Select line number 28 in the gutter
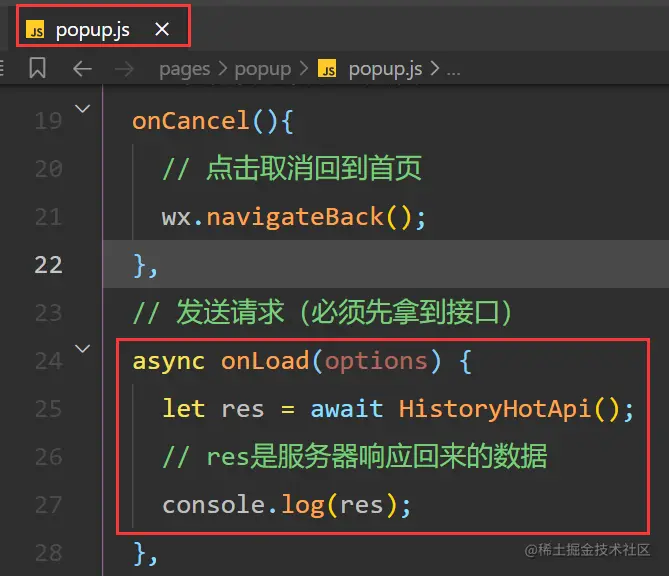 (x=49, y=553)
